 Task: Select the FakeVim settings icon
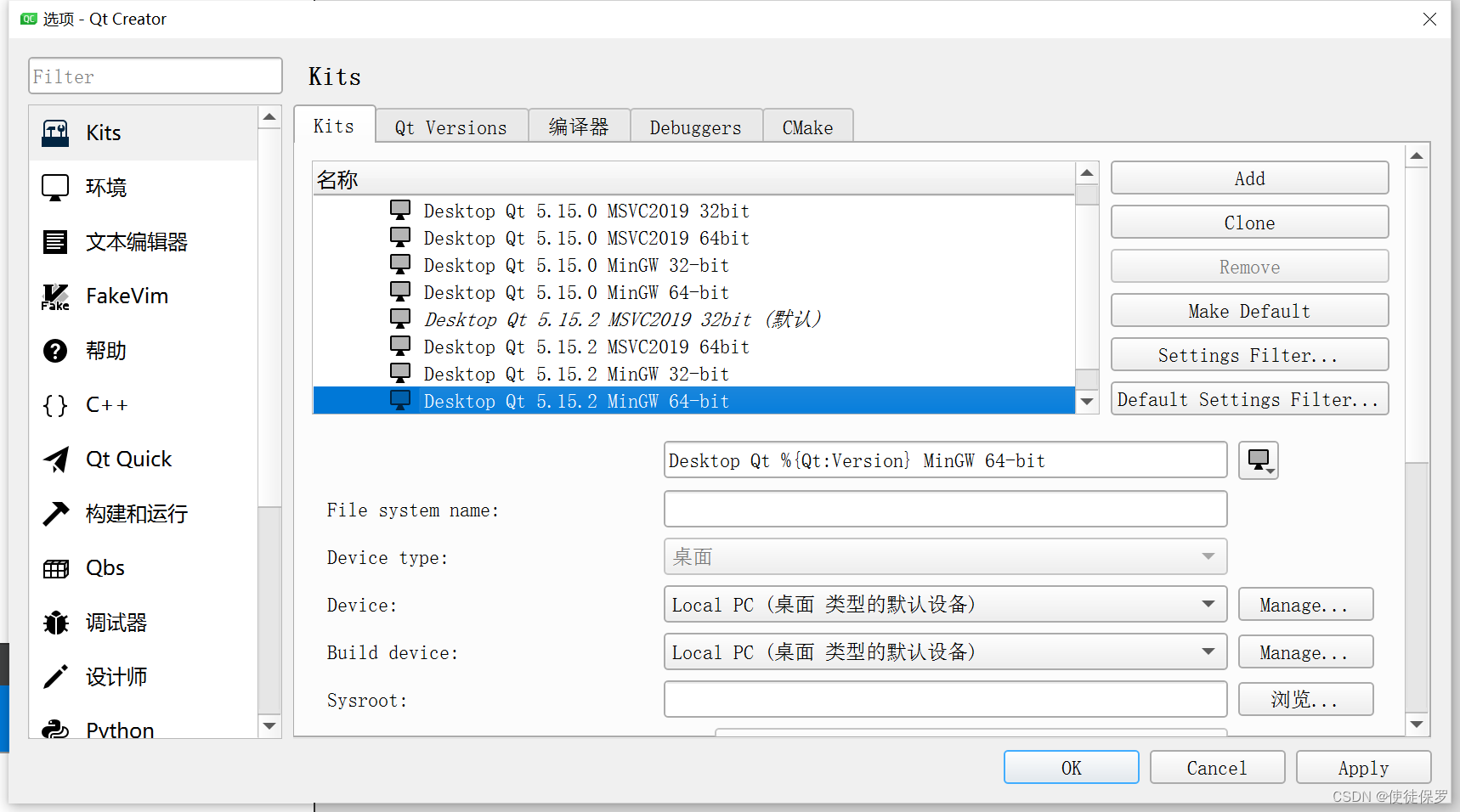126,296
